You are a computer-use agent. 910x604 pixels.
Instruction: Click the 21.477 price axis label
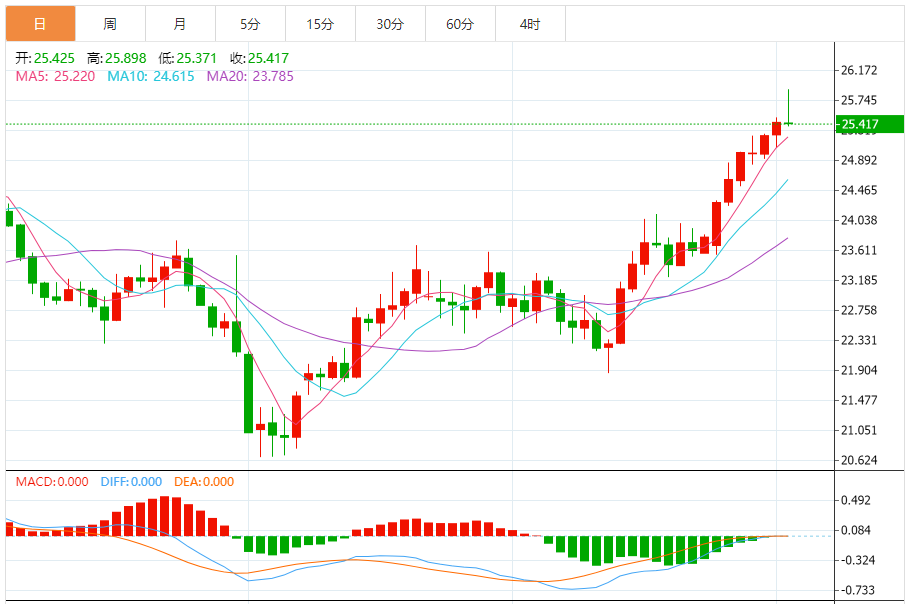(x=860, y=400)
